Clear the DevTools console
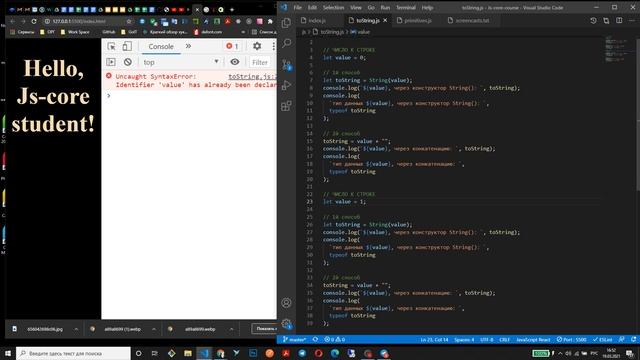 tap(128, 62)
